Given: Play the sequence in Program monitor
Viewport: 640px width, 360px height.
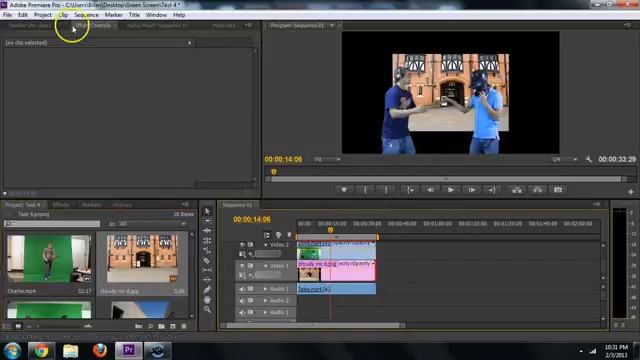Looking at the screenshot, I should [451, 190].
